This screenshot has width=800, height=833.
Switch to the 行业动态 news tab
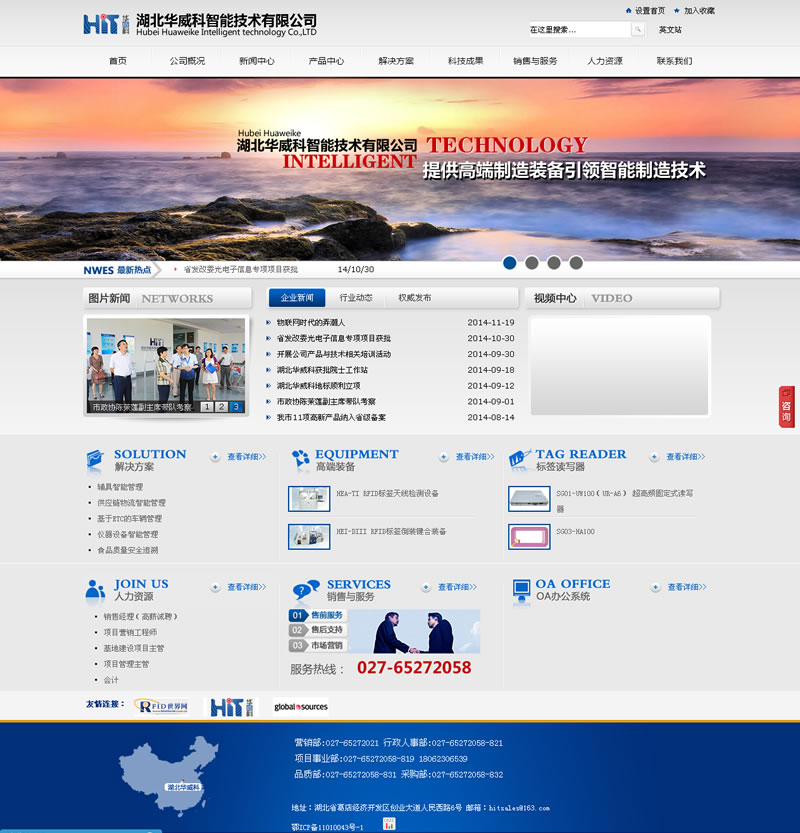tap(356, 298)
